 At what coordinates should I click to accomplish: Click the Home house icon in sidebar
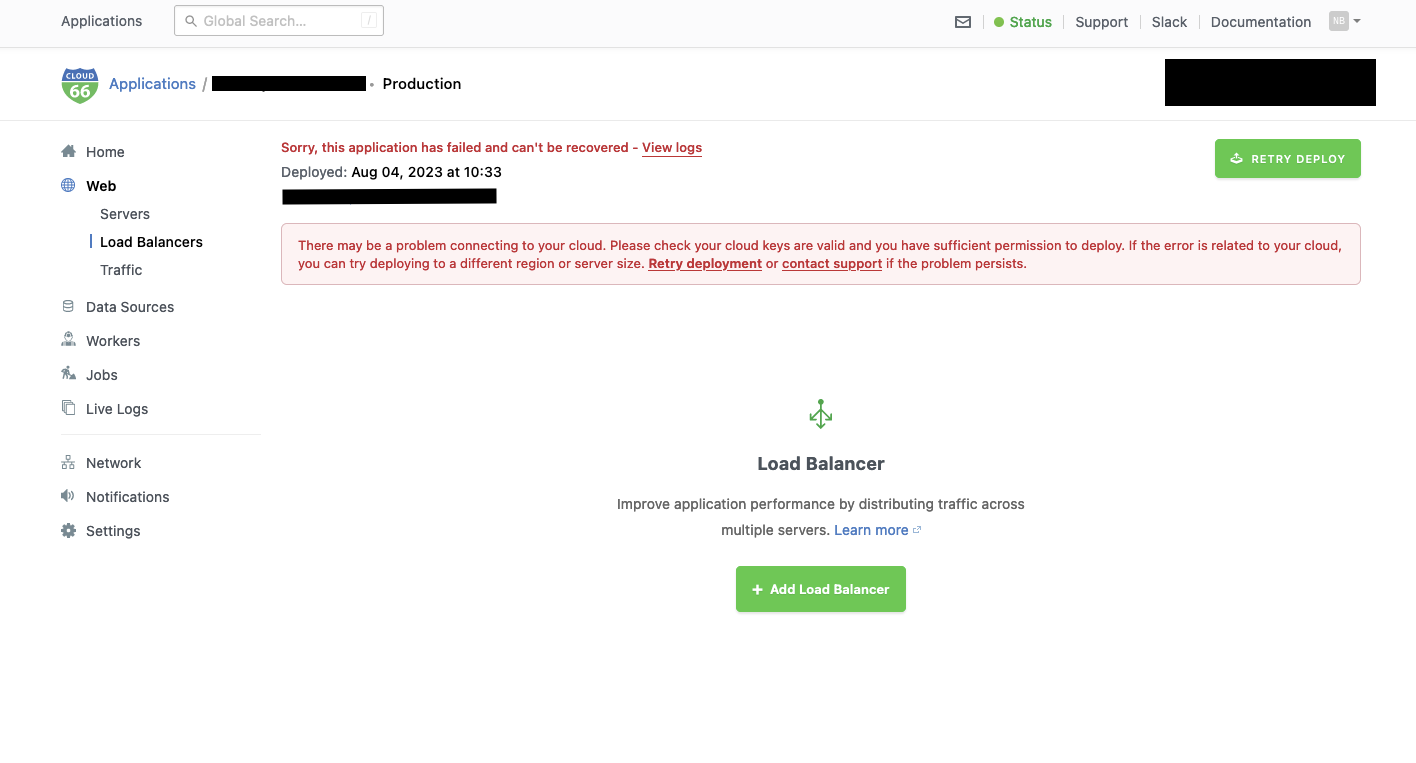(x=68, y=151)
